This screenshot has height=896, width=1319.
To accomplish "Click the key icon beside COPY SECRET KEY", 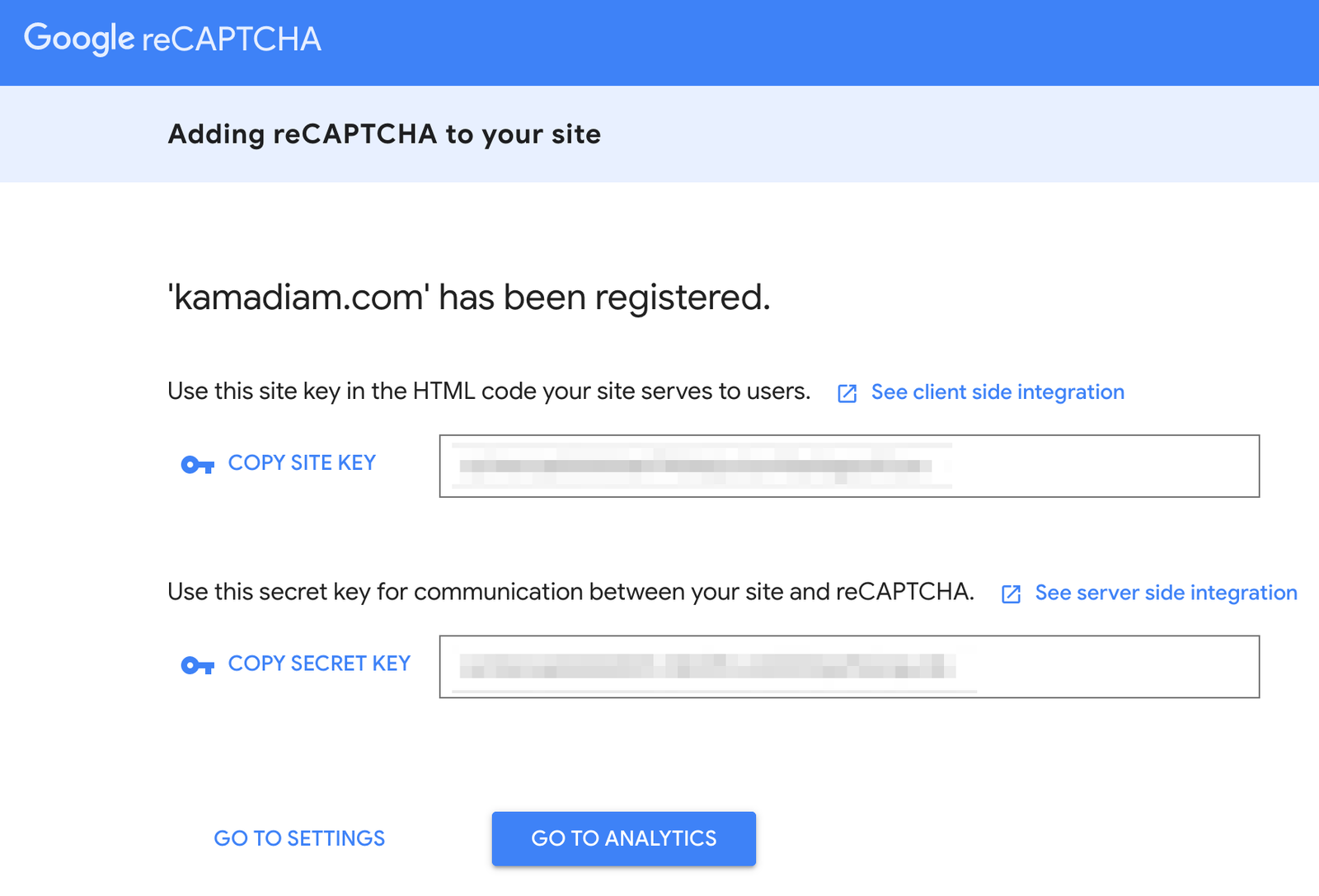I will point(197,665).
